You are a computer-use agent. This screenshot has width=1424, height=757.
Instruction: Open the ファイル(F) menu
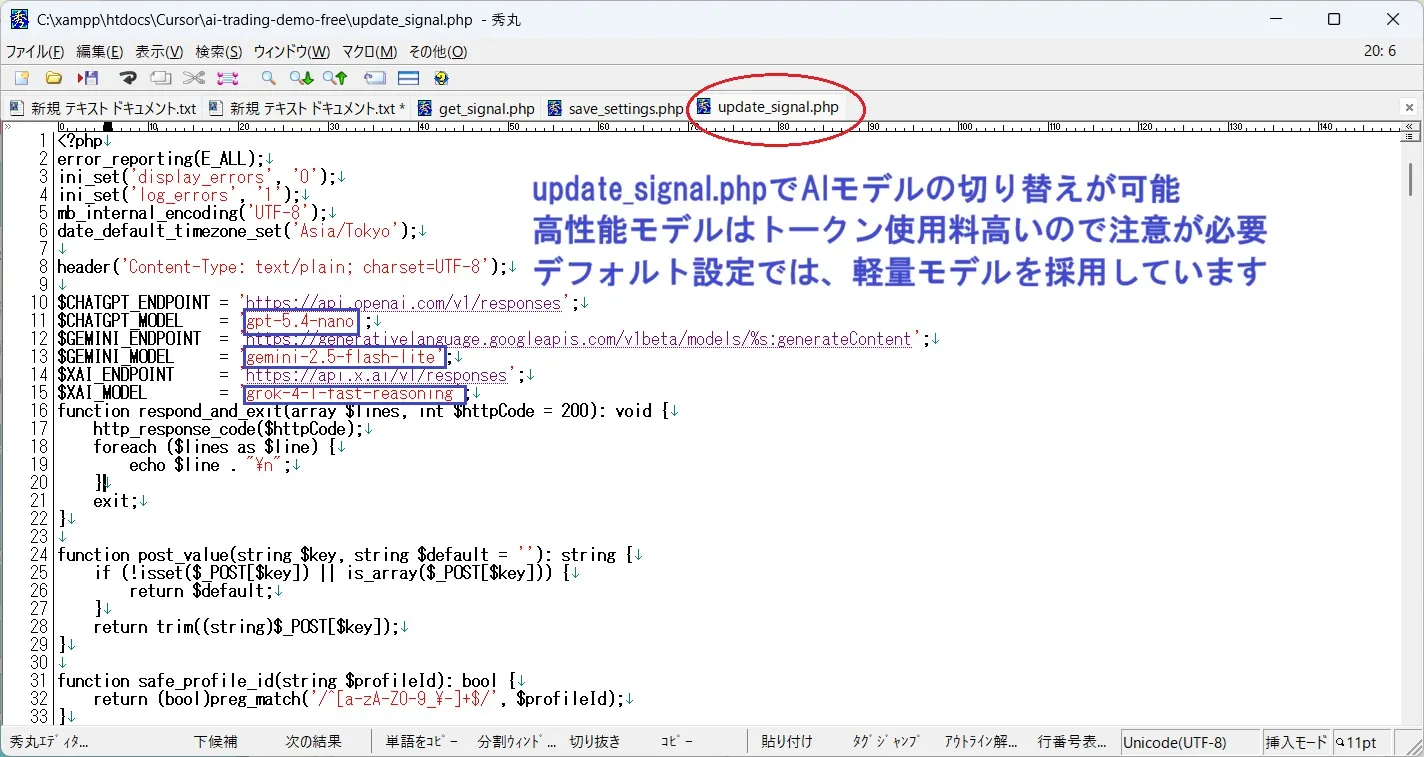pos(35,52)
